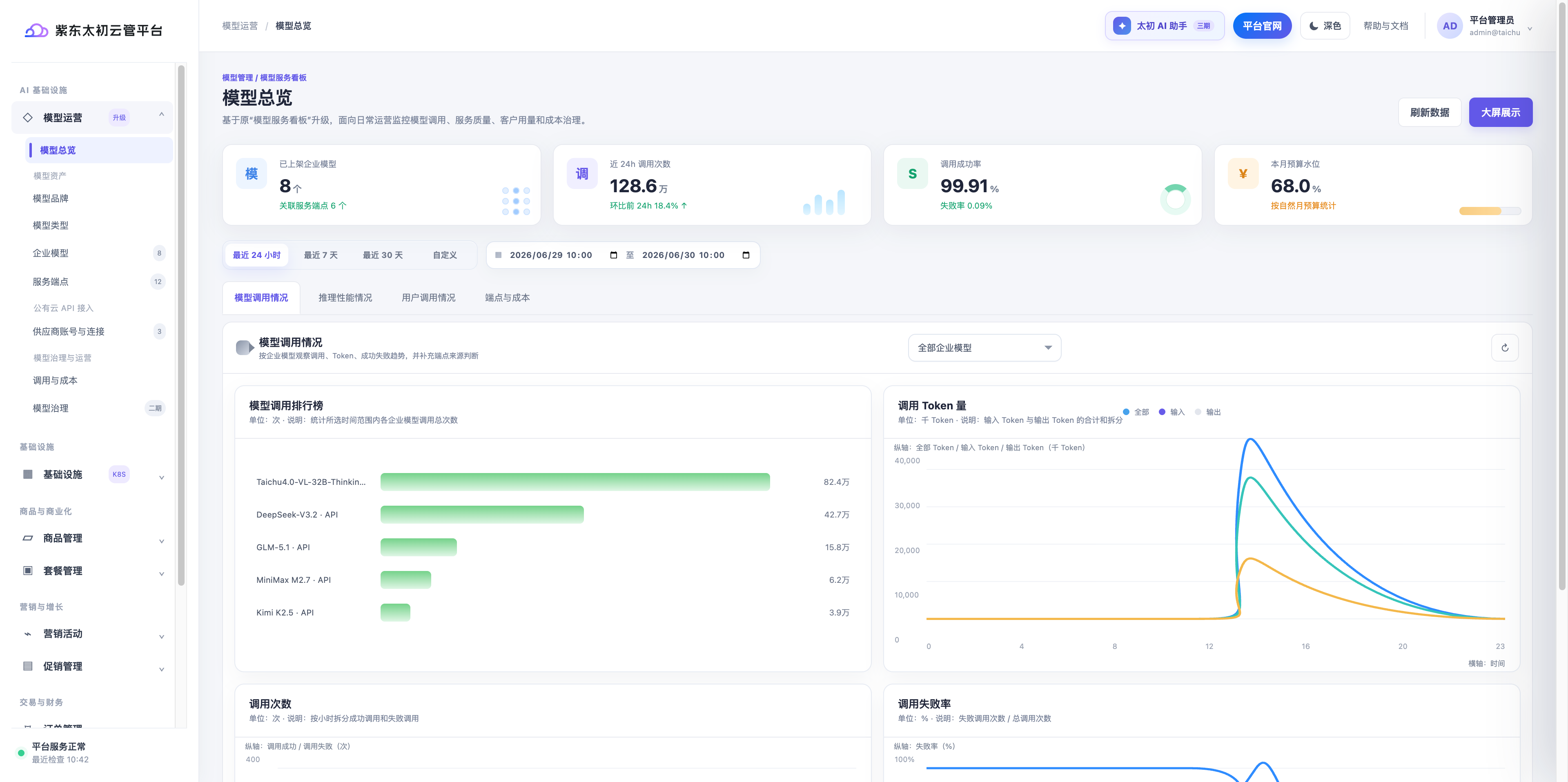This screenshot has height=782, width=1568.
Task: Click the gray icon left of 模型调用情况 title
Action: (245, 347)
